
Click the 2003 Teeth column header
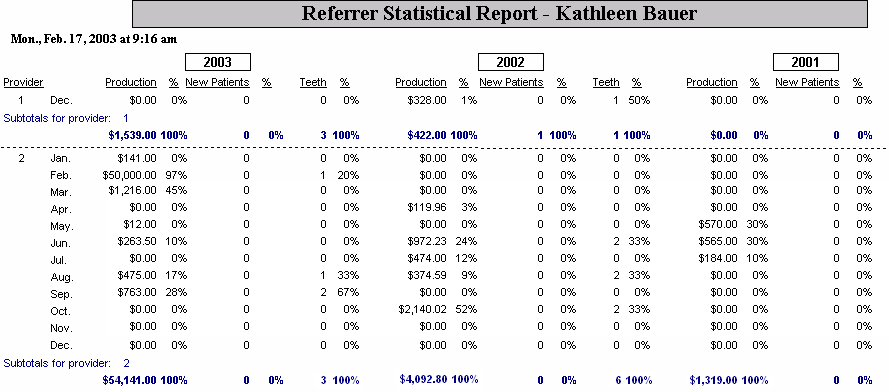coord(313,83)
